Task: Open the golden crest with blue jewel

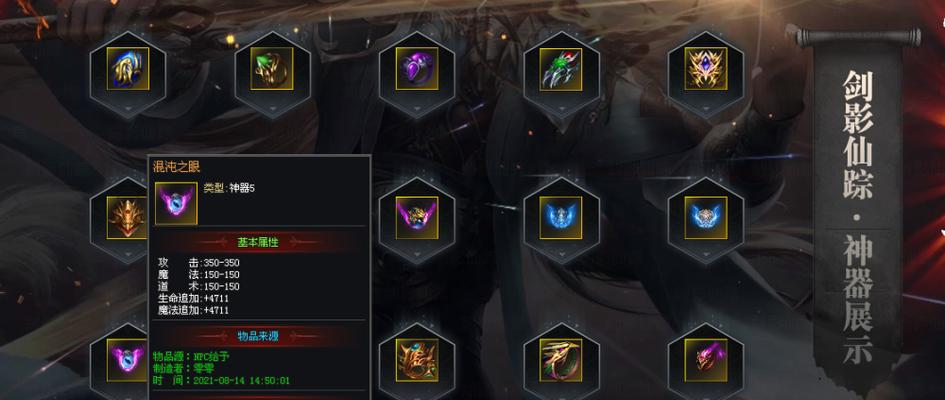Action: tap(706, 69)
